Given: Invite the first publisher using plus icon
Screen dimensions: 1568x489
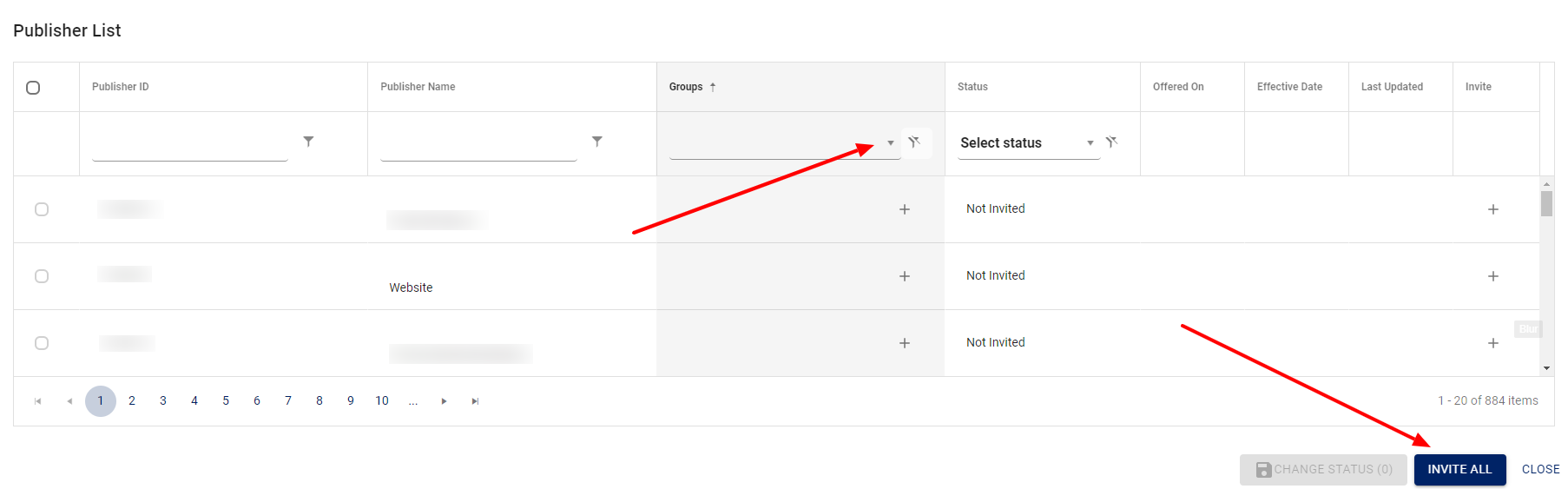Looking at the screenshot, I should 1493,209.
